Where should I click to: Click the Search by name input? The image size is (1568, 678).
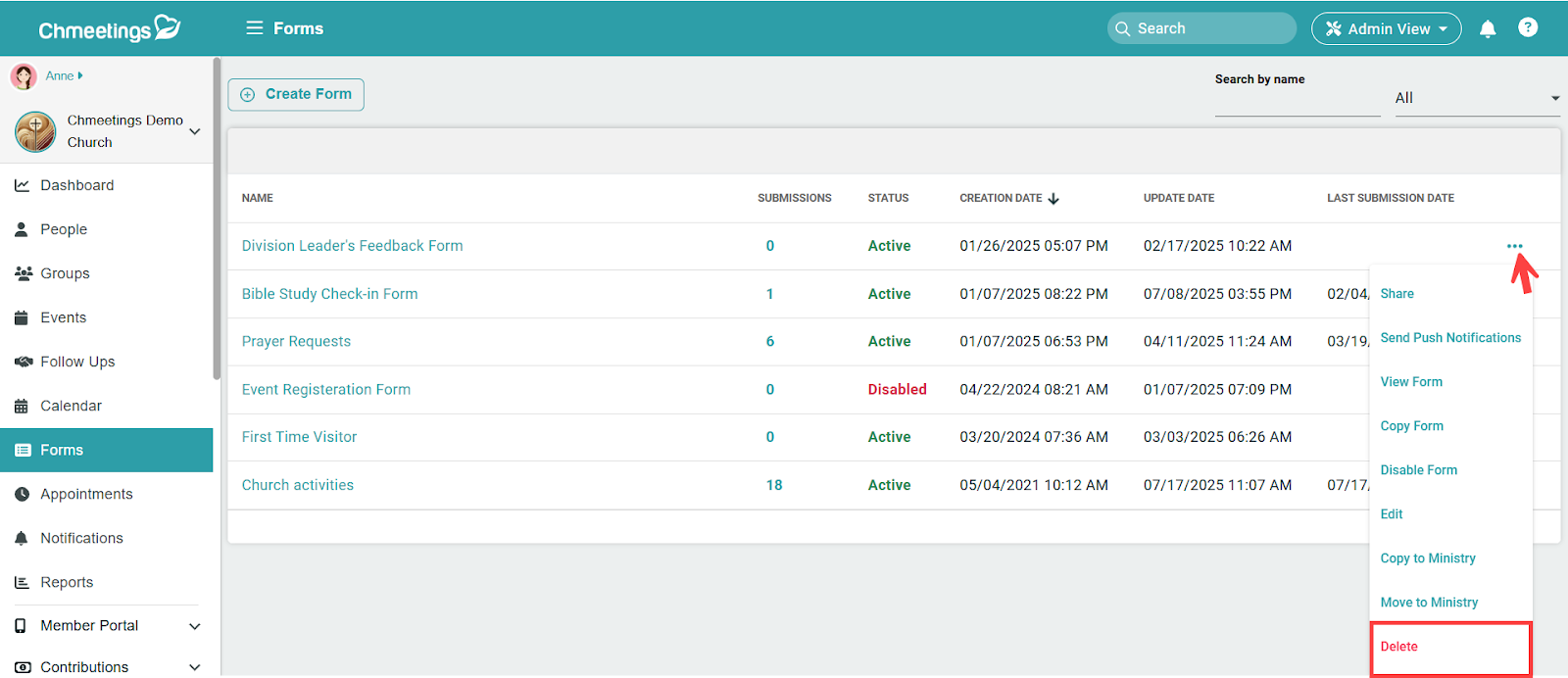point(1298,102)
